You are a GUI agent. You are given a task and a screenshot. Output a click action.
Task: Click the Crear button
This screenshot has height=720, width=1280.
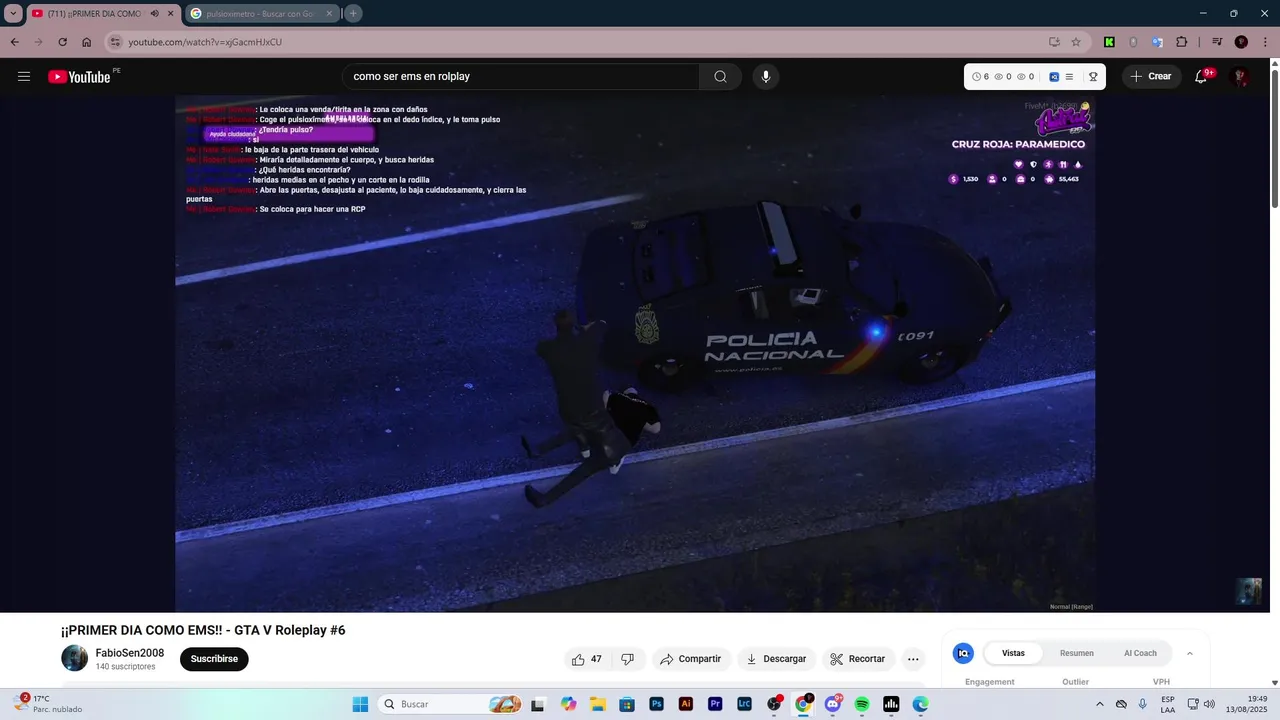(1151, 77)
